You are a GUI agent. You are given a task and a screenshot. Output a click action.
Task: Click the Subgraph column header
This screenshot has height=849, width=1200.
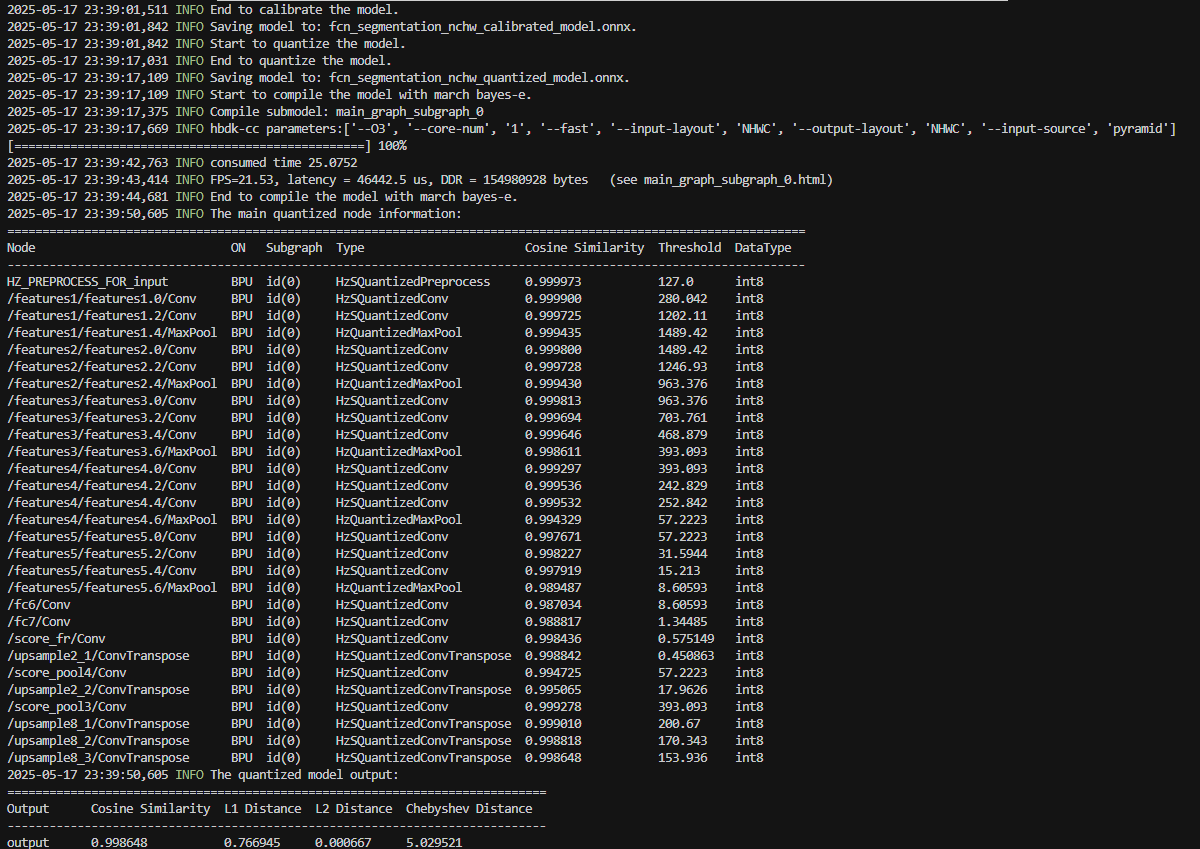tap(294, 248)
